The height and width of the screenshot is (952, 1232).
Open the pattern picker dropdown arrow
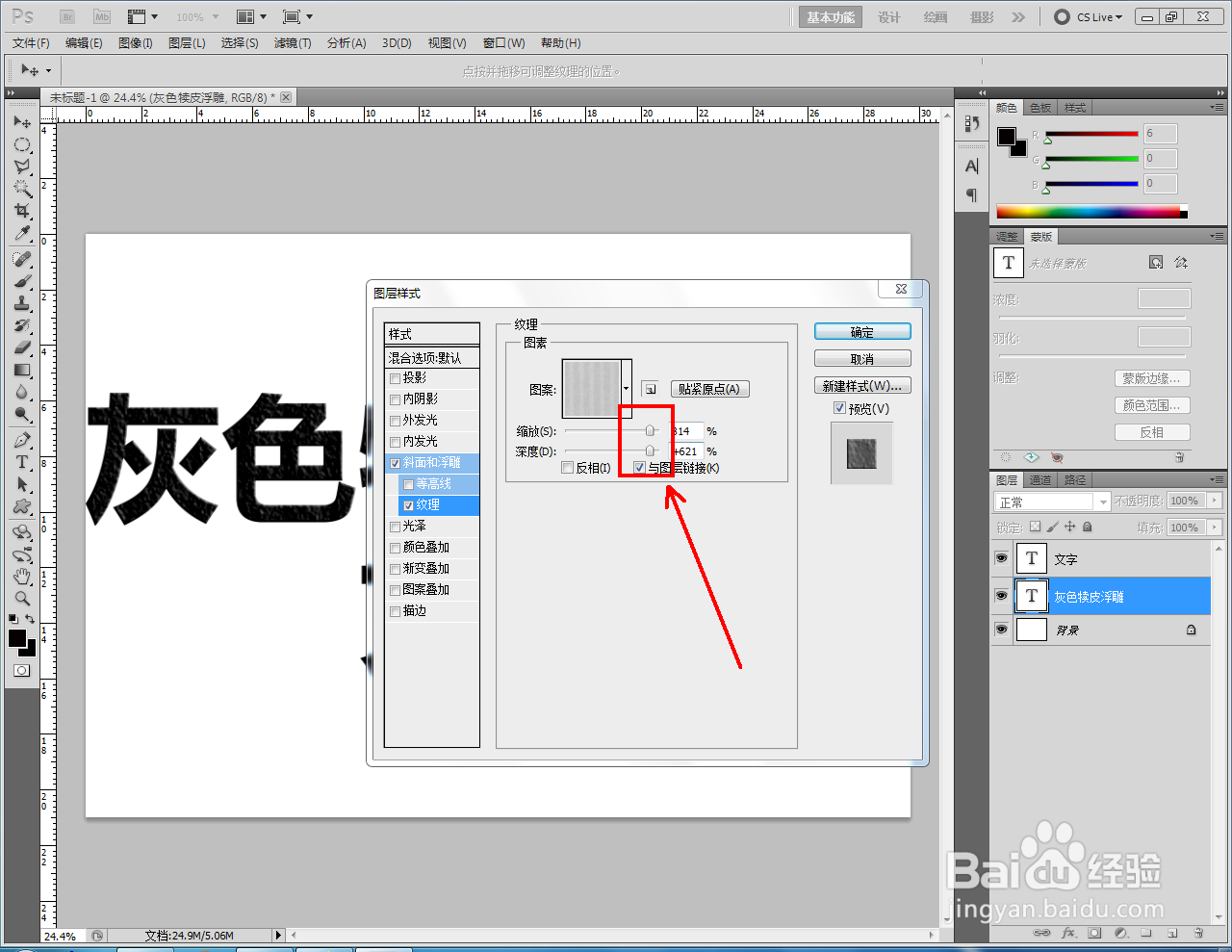[626, 389]
